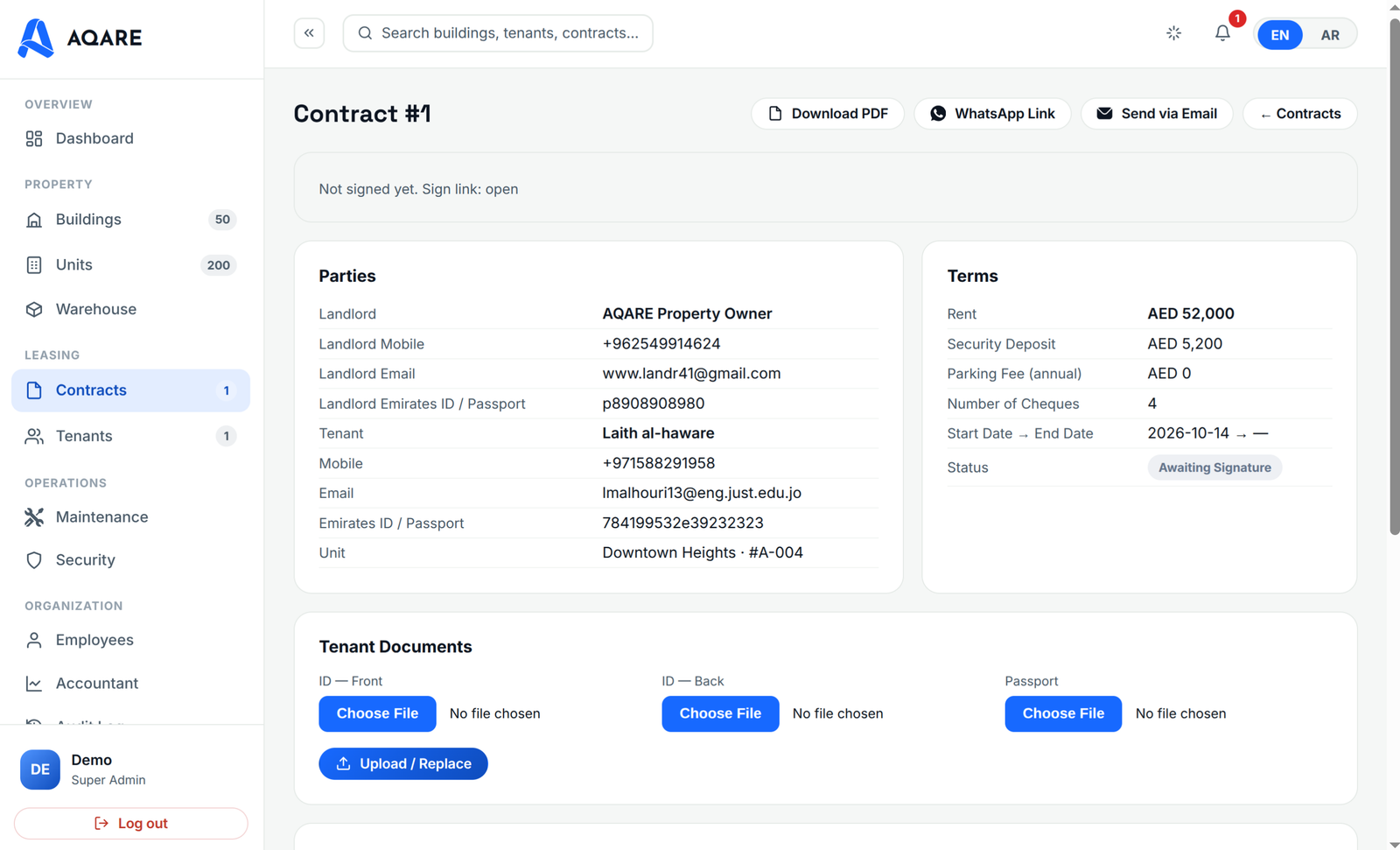The image size is (1400, 850).
Task: Click tenant mobile +971588291958
Action: point(658,463)
